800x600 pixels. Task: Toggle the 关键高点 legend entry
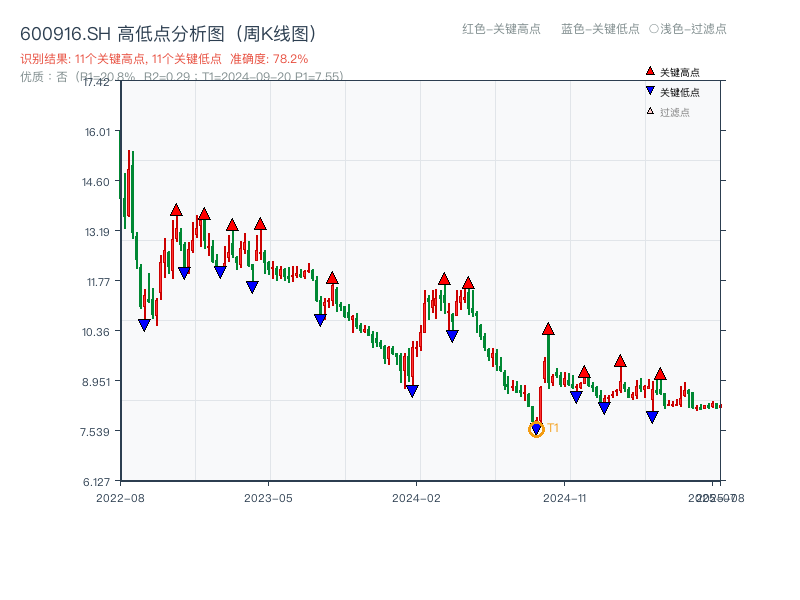coord(680,71)
